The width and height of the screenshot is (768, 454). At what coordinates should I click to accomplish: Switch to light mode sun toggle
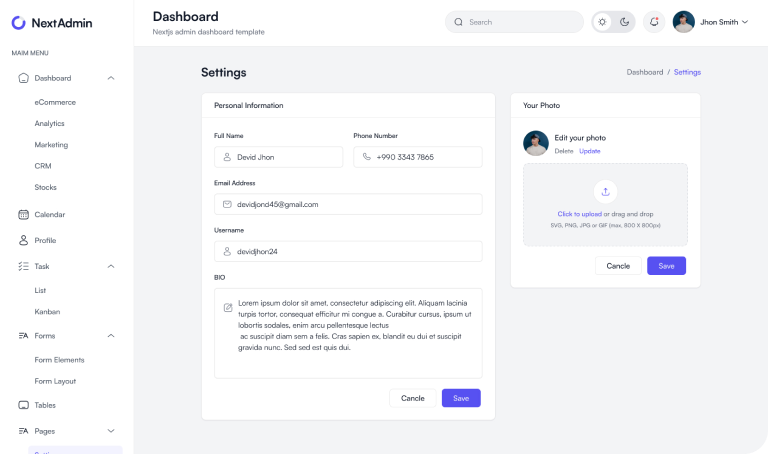(x=602, y=22)
